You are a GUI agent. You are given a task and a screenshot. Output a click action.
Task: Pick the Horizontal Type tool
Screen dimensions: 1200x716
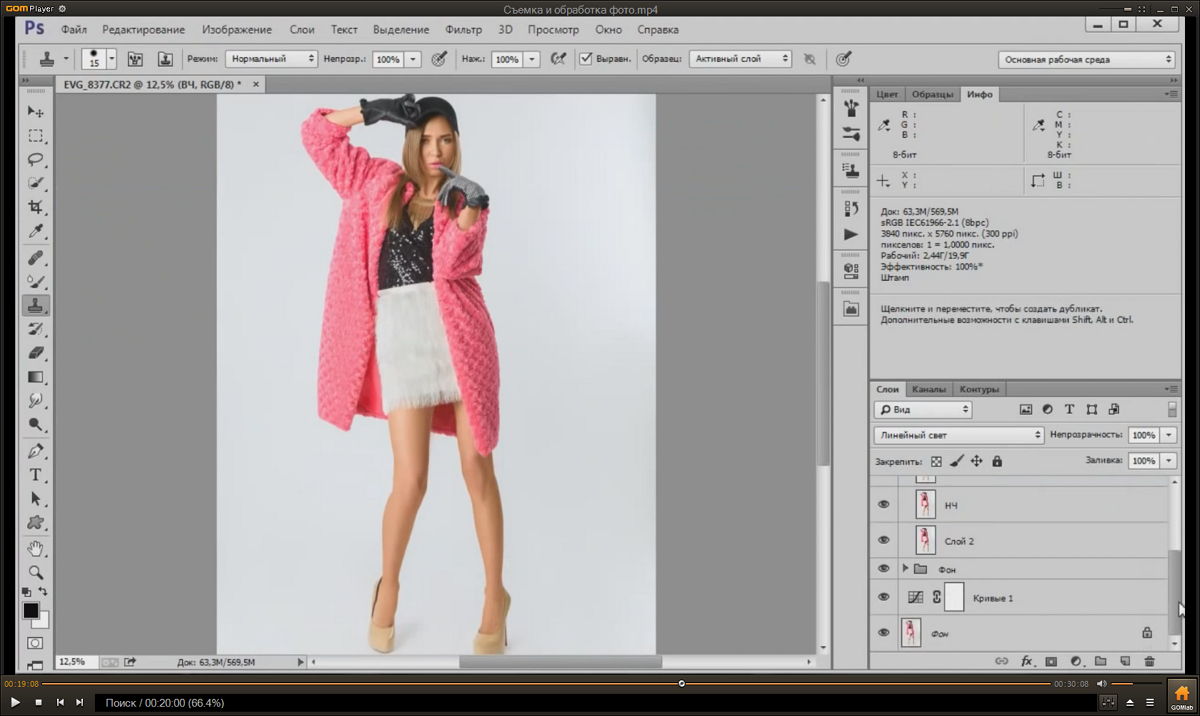click(36, 474)
